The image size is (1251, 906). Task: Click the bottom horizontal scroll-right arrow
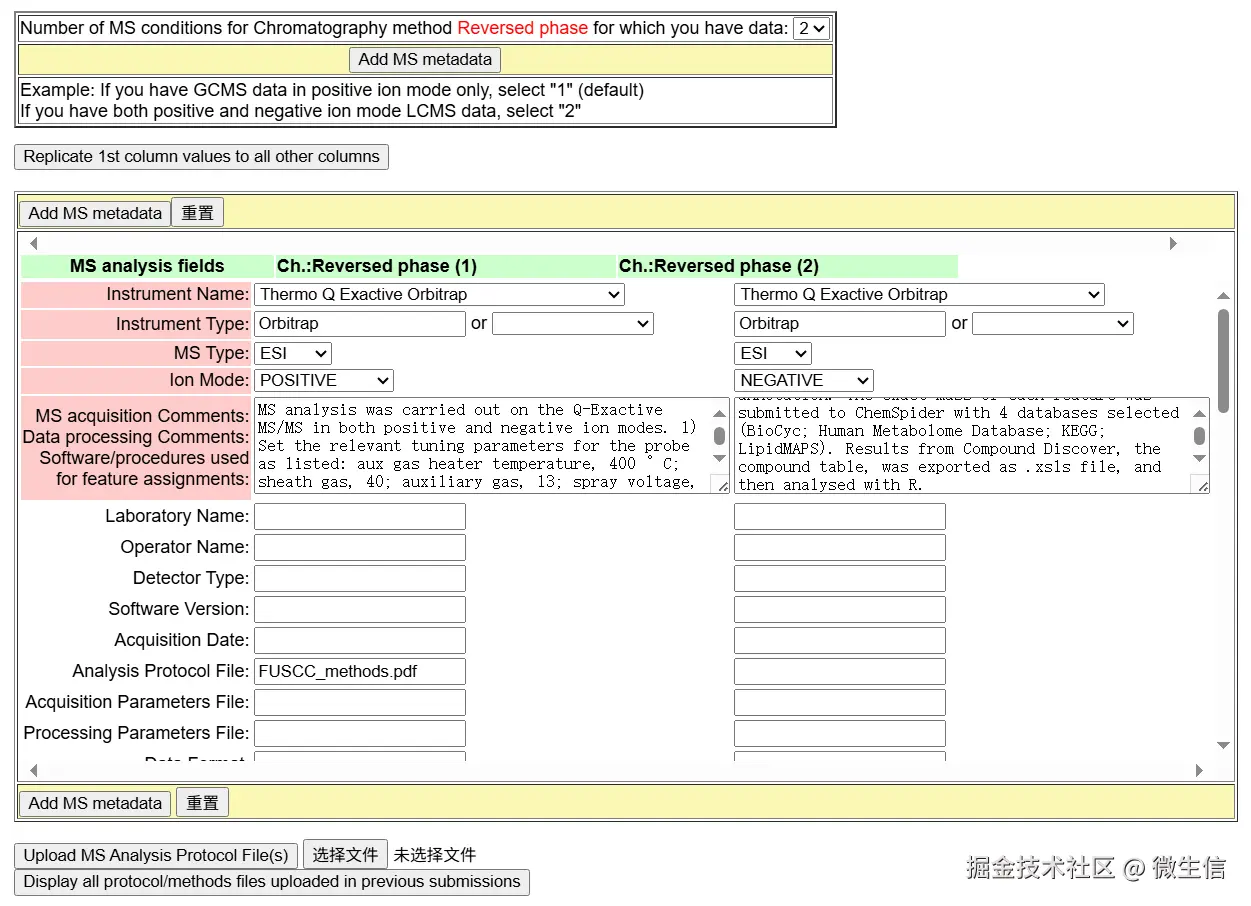[1199, 770]
